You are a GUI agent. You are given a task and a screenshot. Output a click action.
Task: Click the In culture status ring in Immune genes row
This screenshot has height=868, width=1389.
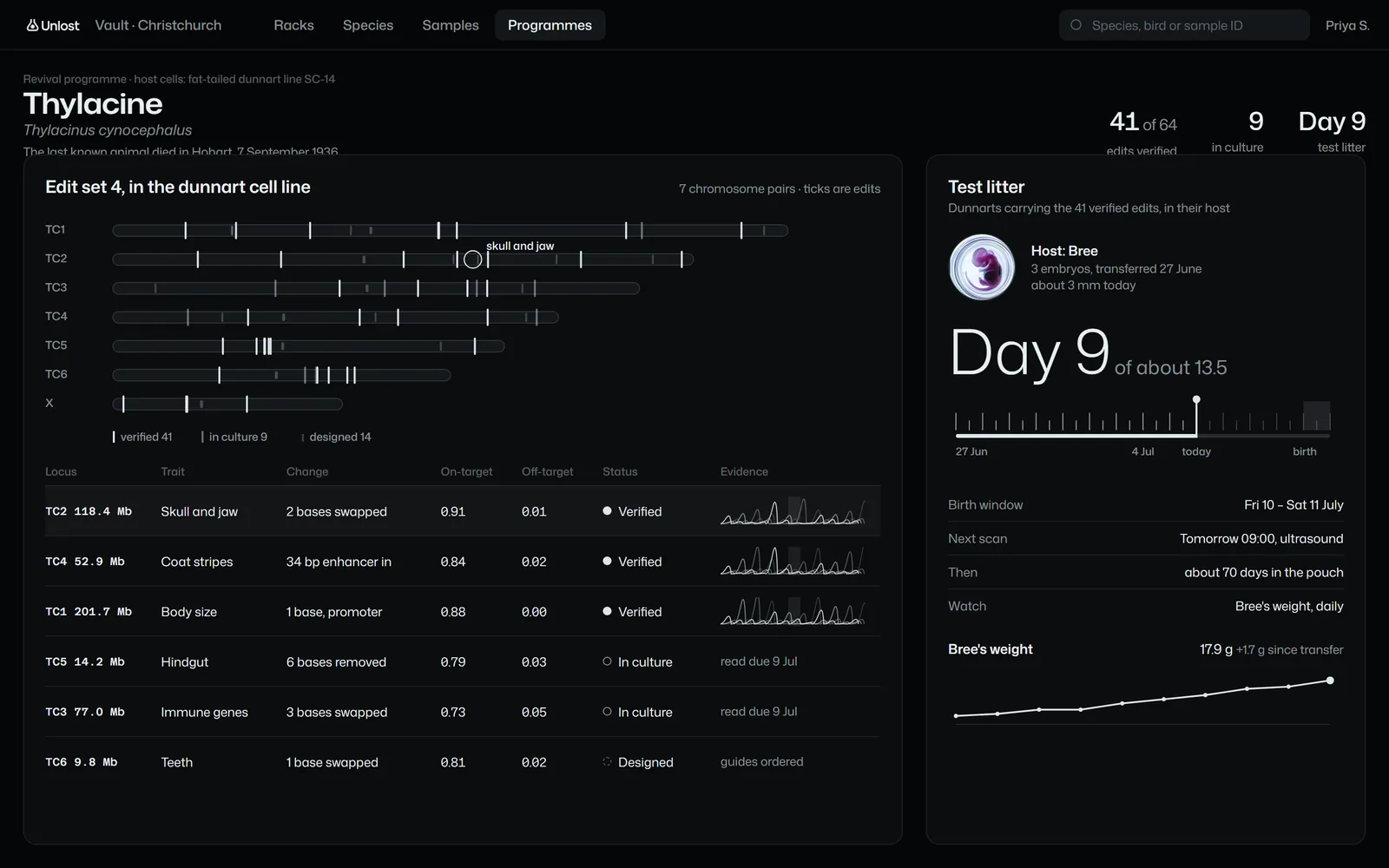tap(607, 712)
